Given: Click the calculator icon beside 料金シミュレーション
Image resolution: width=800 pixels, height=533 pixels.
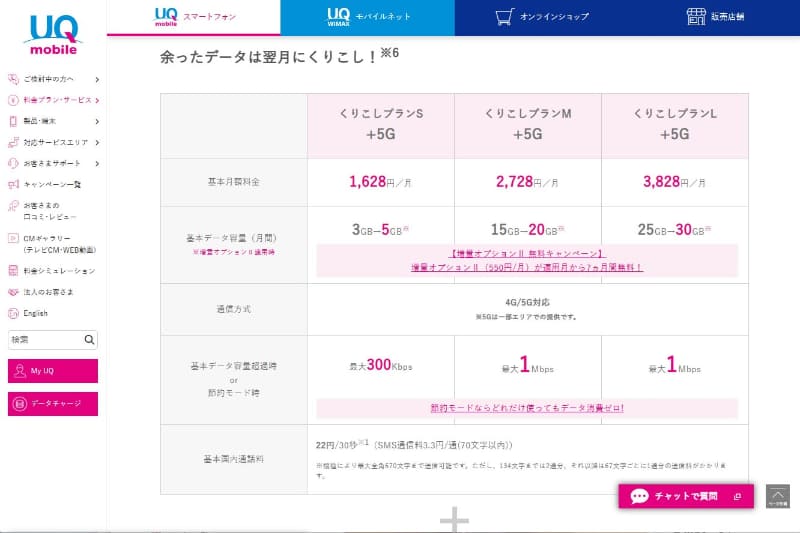Looking at the screenshot, I should pos(13,271).
